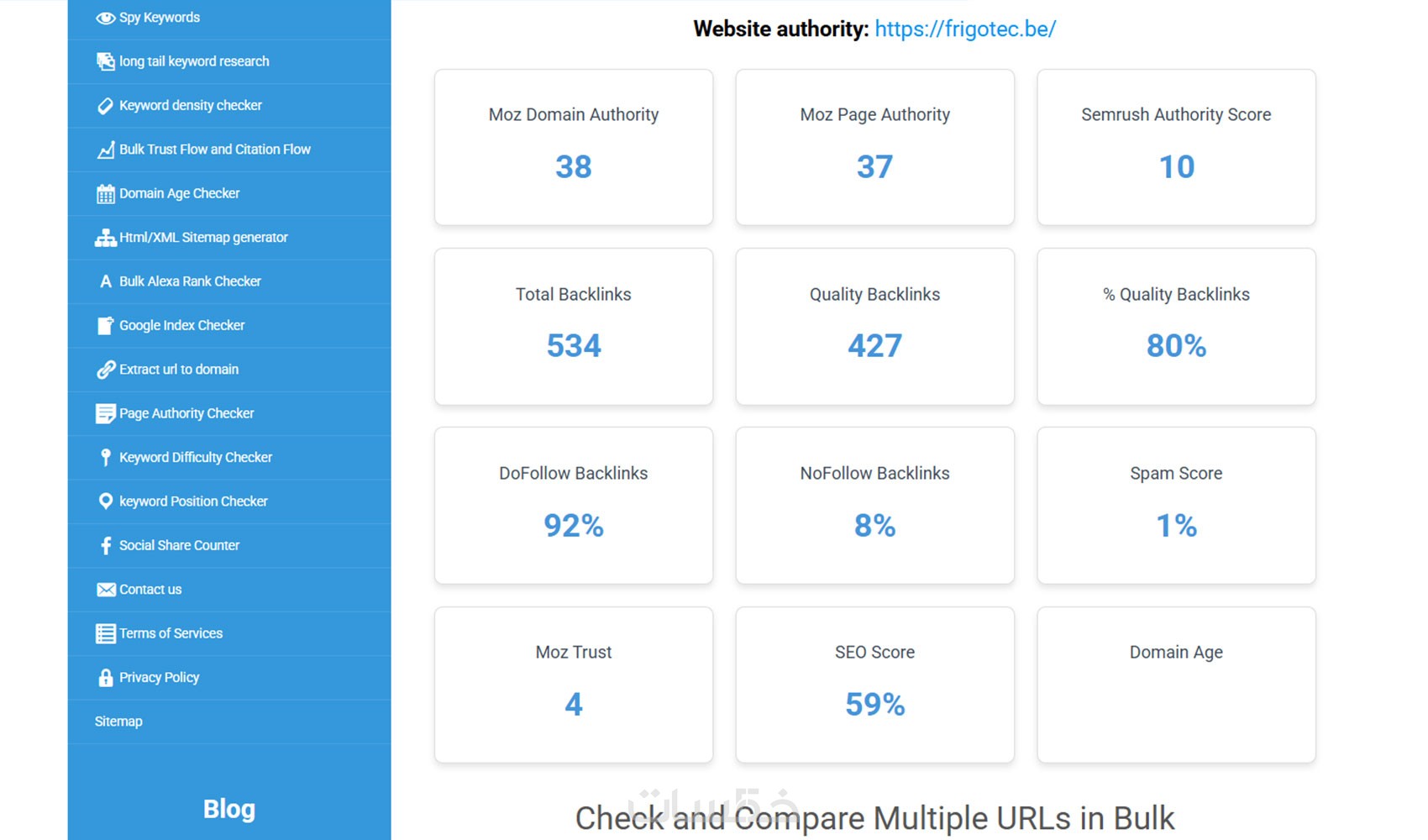Open the Sitemap link in sidebar
Image resolution: width=1428 pixels, height=840 pixels.
click(x=118, y=722)
